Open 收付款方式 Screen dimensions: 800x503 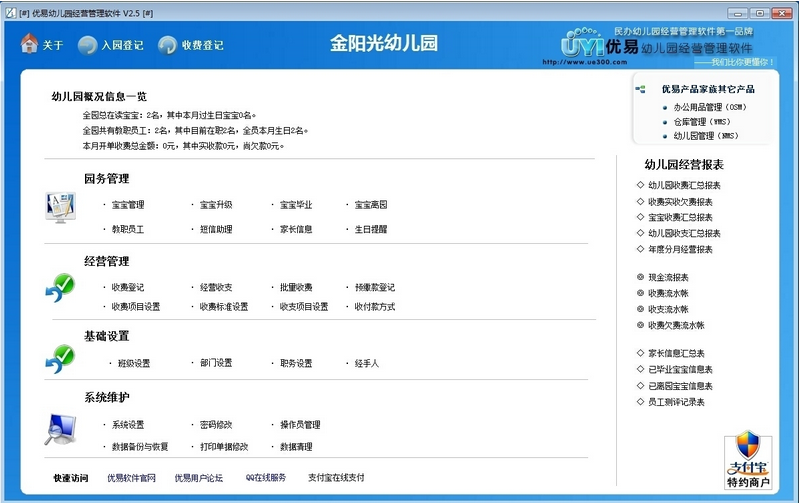[x=375, y=307]
